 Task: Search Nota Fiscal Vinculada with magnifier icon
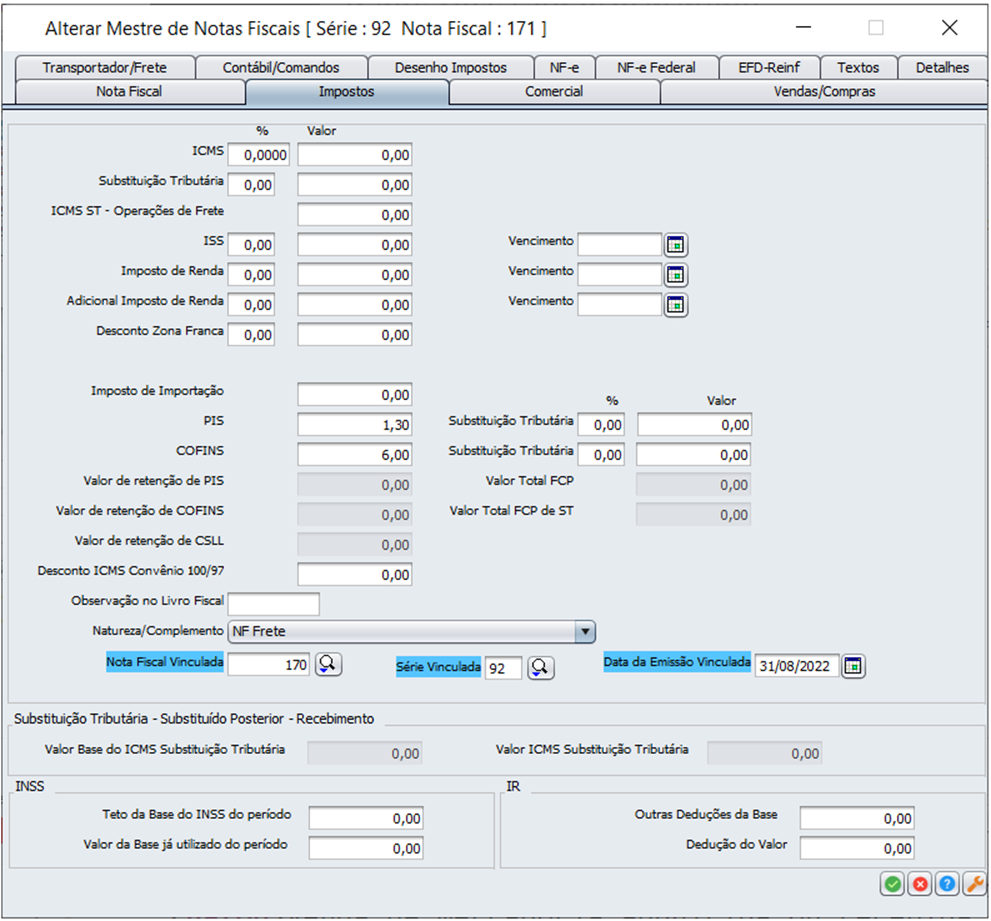tap(328, 664)
